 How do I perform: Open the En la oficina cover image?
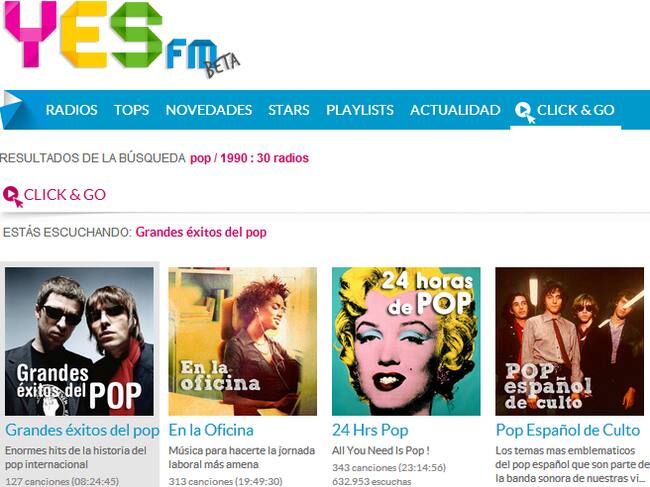pos(243,341)
